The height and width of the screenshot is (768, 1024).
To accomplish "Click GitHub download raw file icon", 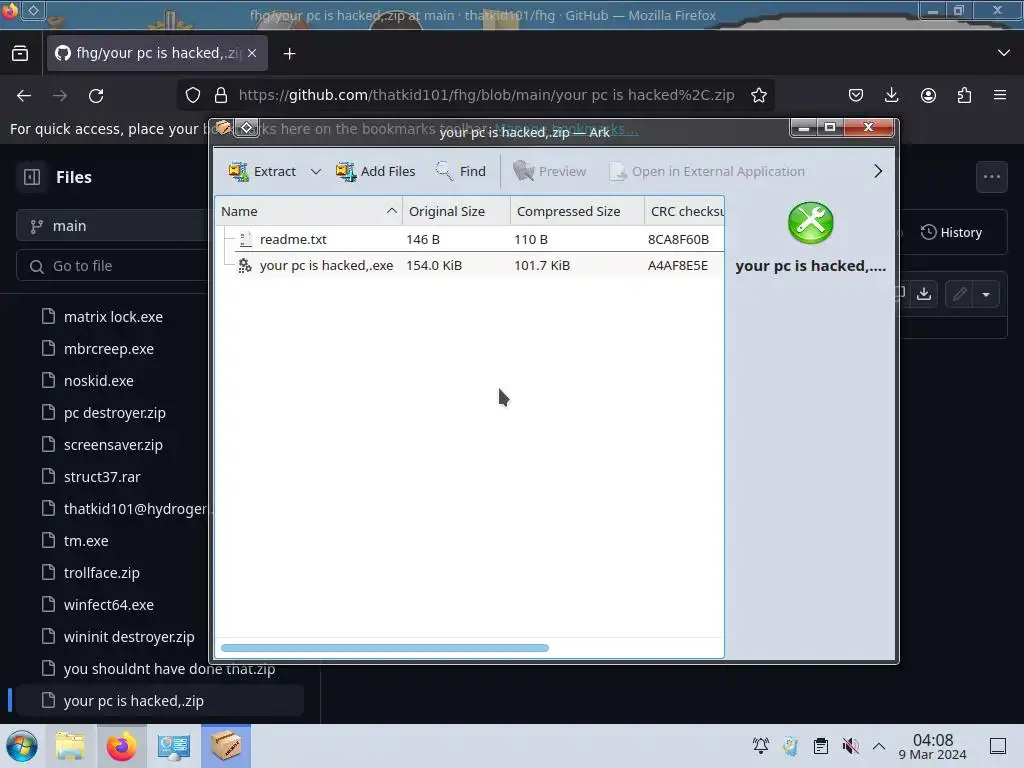I will click(x=923, y=294).
